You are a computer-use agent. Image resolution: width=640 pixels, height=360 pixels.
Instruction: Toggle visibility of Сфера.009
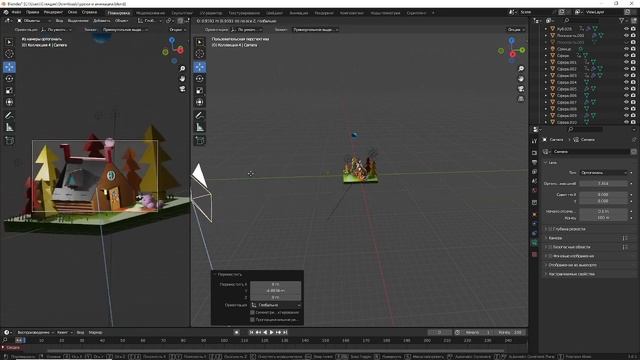(626, 116)
